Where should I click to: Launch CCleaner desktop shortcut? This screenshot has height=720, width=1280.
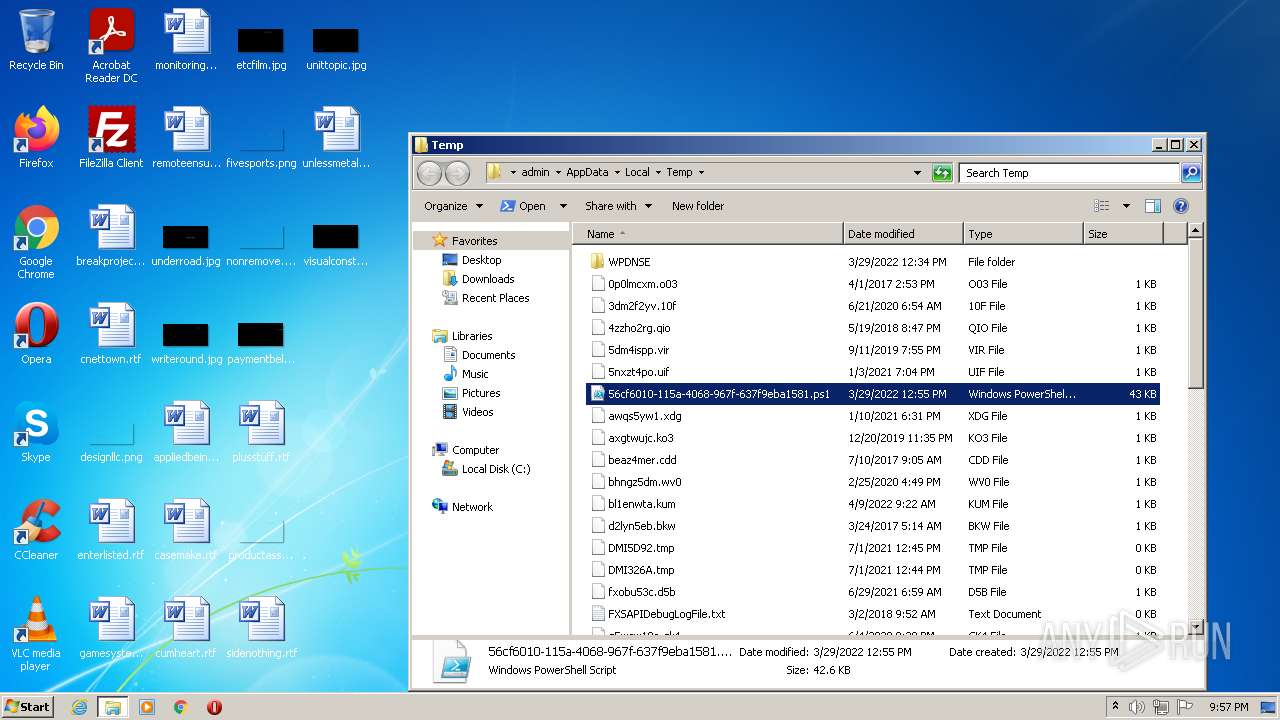[36, 529]
